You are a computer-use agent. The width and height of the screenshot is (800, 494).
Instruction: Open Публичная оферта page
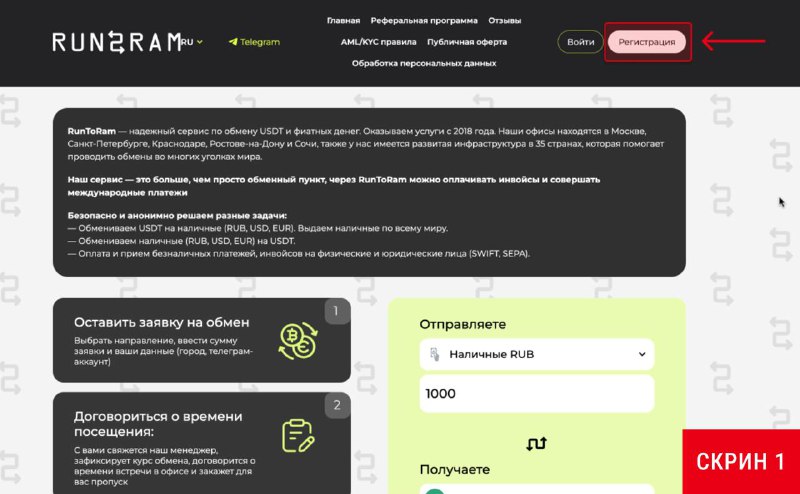pos(467,42)
